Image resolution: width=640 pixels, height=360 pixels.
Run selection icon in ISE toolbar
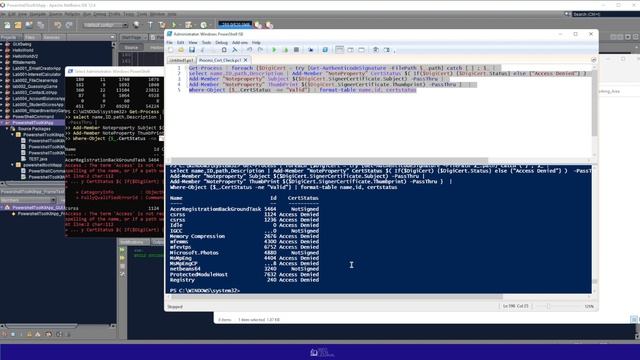285,50
